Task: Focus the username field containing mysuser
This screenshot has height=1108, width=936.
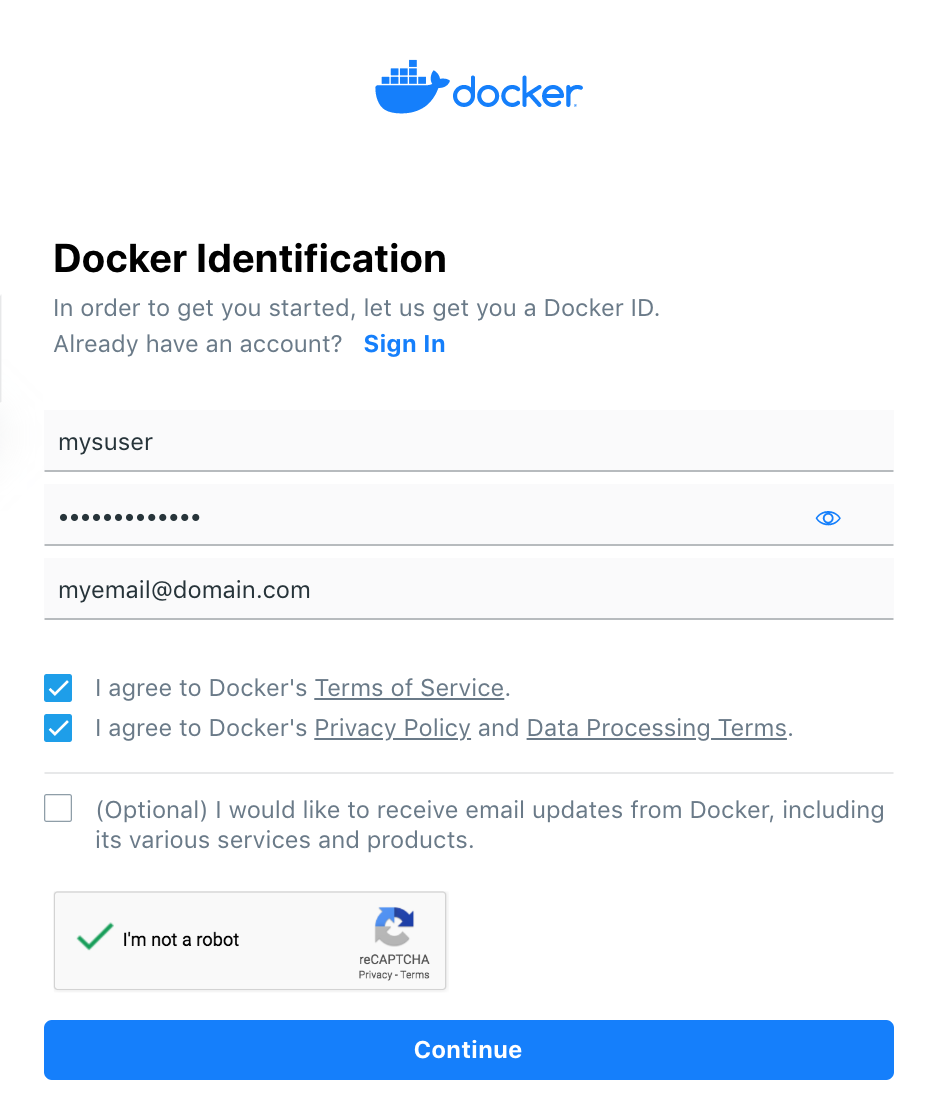Action: click(468, 441)
